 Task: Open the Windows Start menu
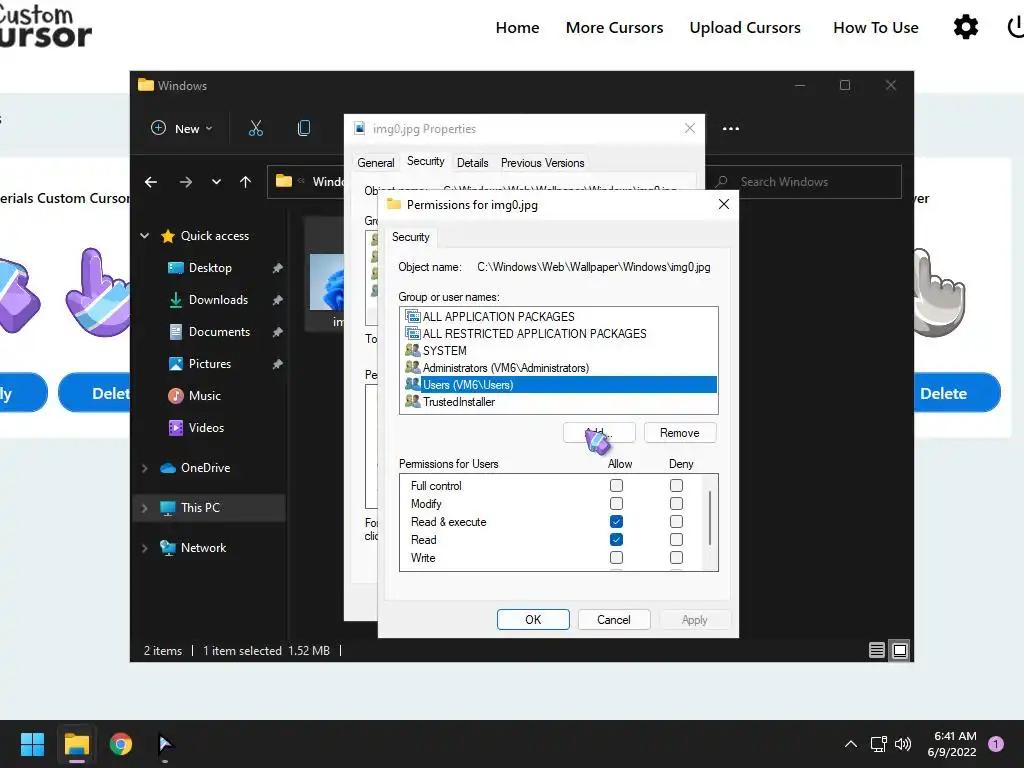(32, 744)
